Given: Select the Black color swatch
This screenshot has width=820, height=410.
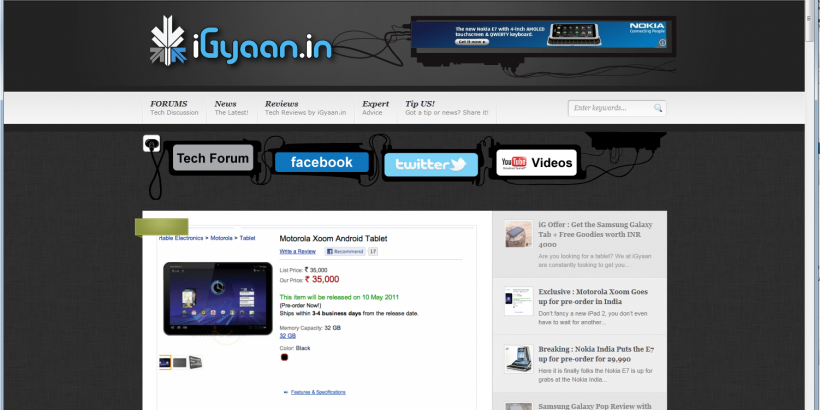Looking at the screenshot, I should [285, 357].
